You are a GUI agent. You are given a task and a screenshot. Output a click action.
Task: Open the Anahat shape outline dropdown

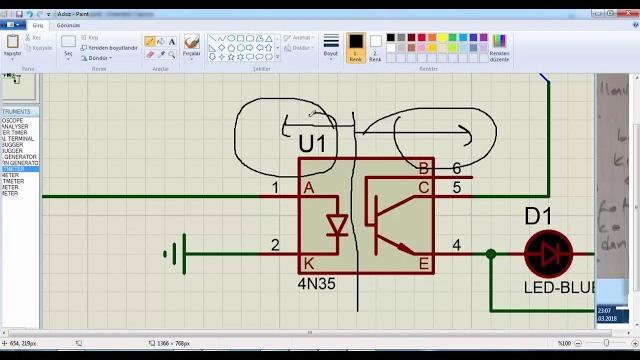299,38
